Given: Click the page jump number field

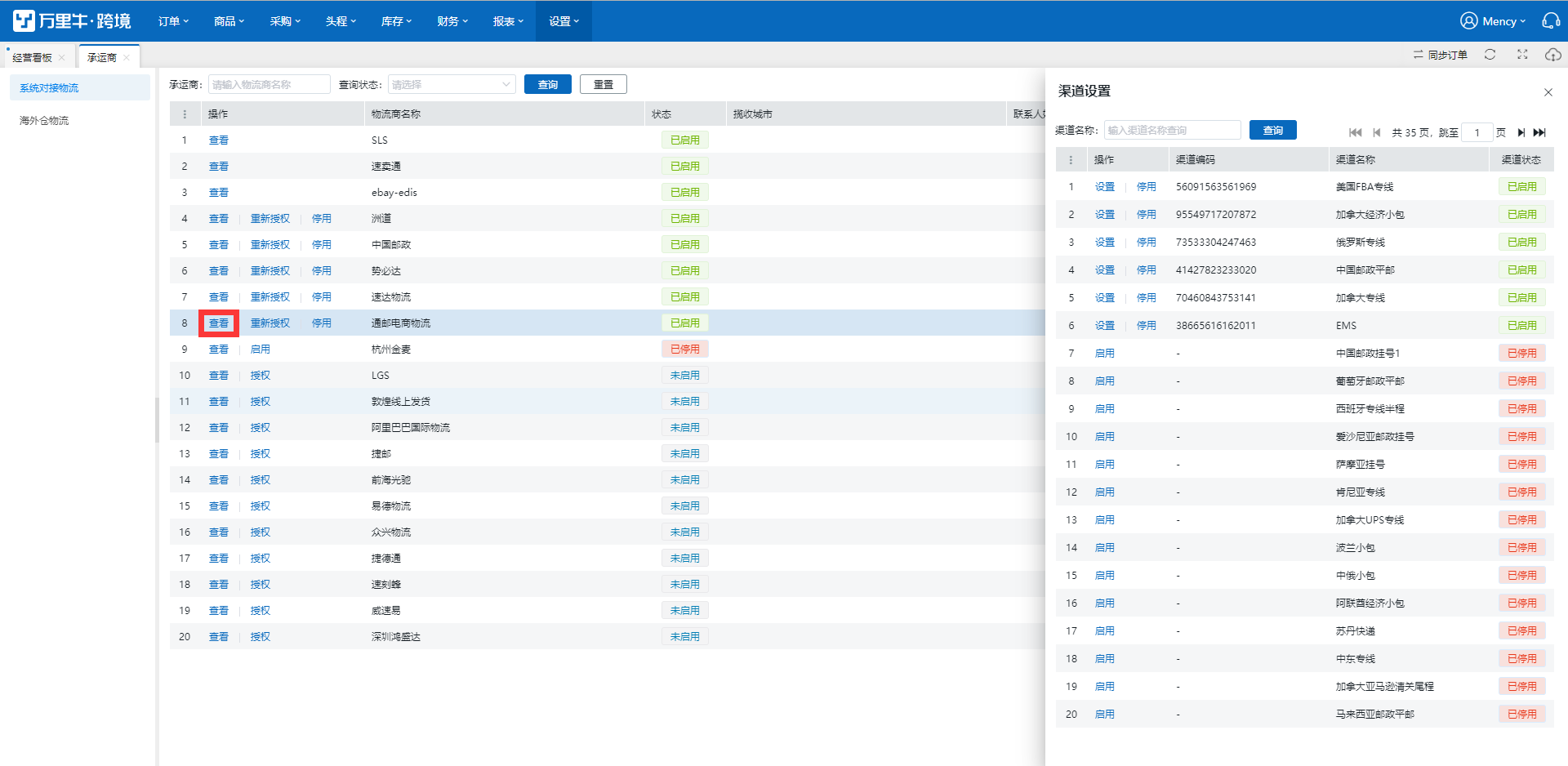Looking at the screenshot, I should click(x=1477, y=132).
